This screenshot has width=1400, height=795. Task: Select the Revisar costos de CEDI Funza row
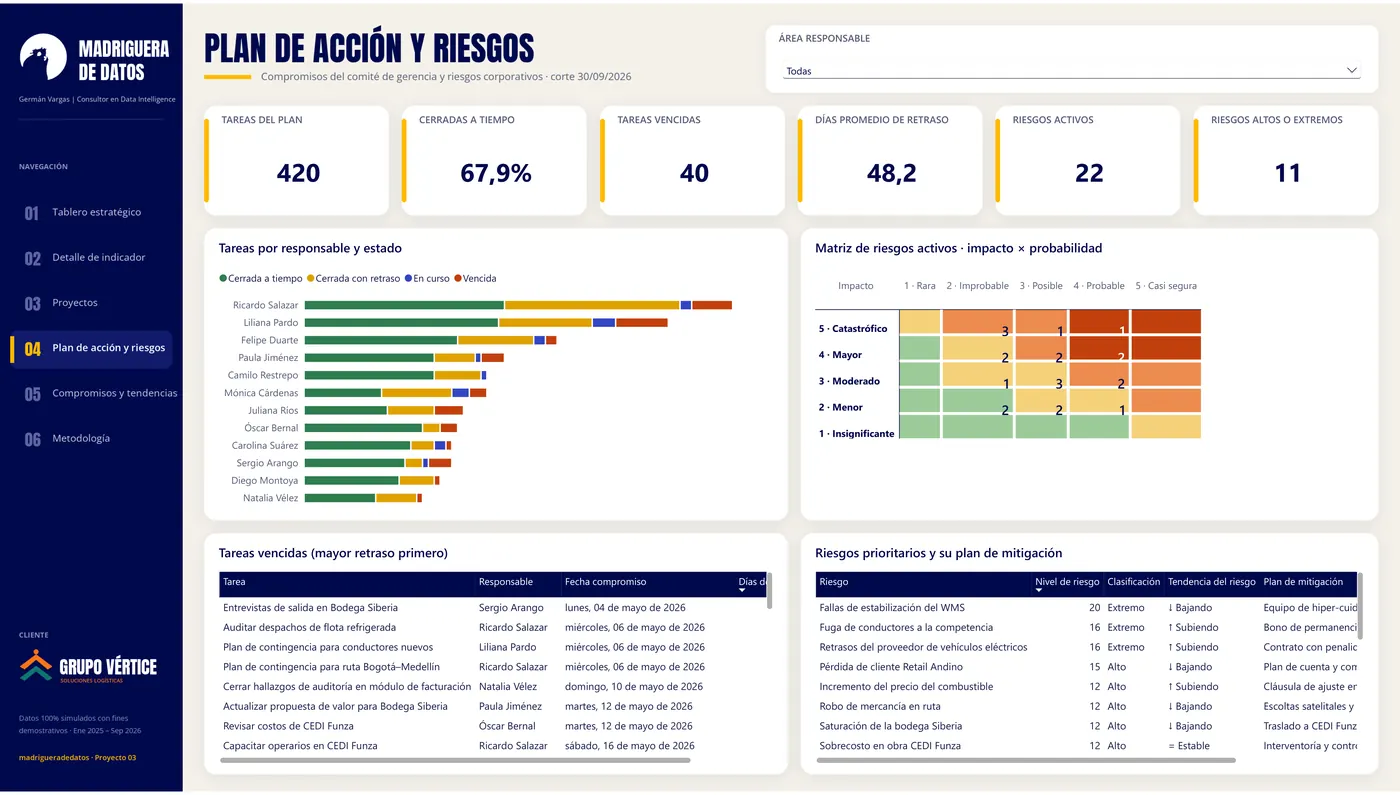(493, 726)
